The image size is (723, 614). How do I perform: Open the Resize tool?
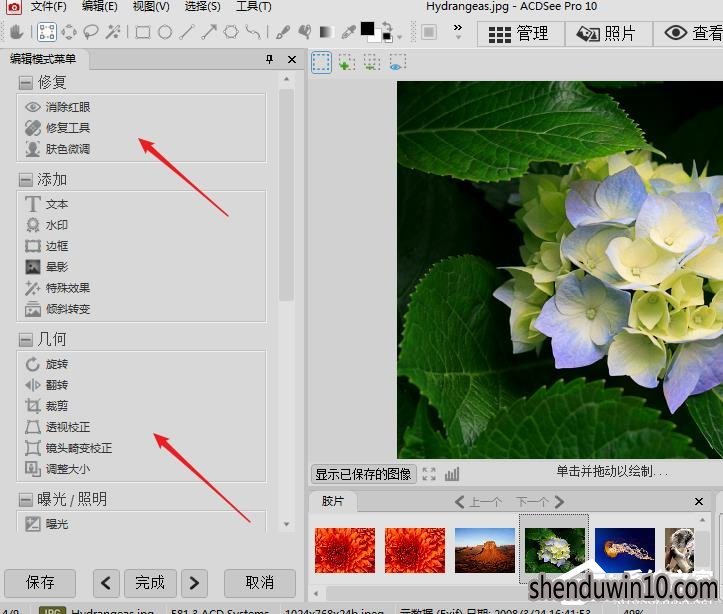pyautogui.click(x=58, y=469)
